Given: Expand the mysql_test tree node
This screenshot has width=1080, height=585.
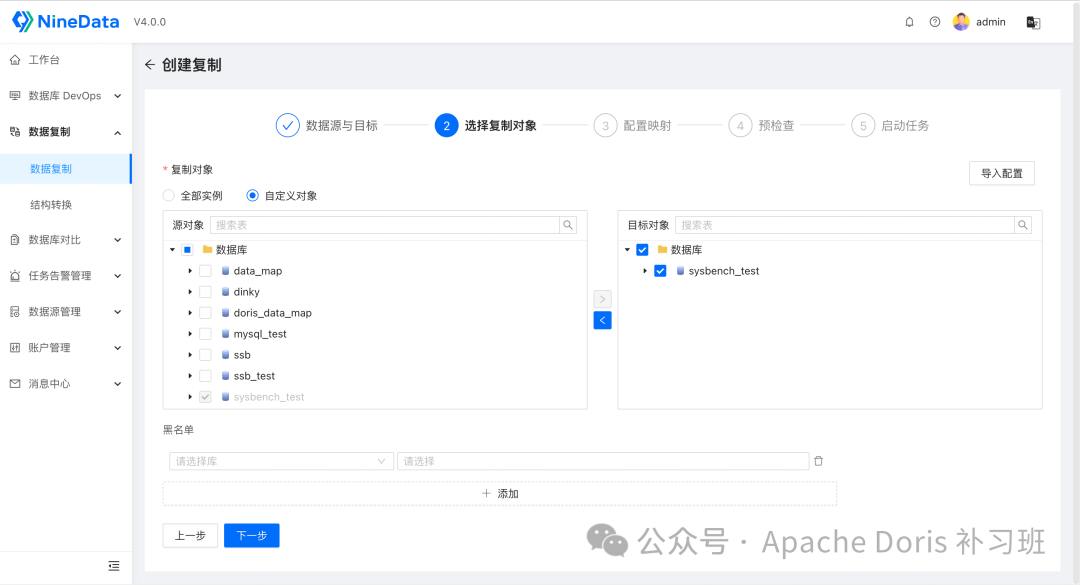Looking at the screenshot, I should [189, 333].
